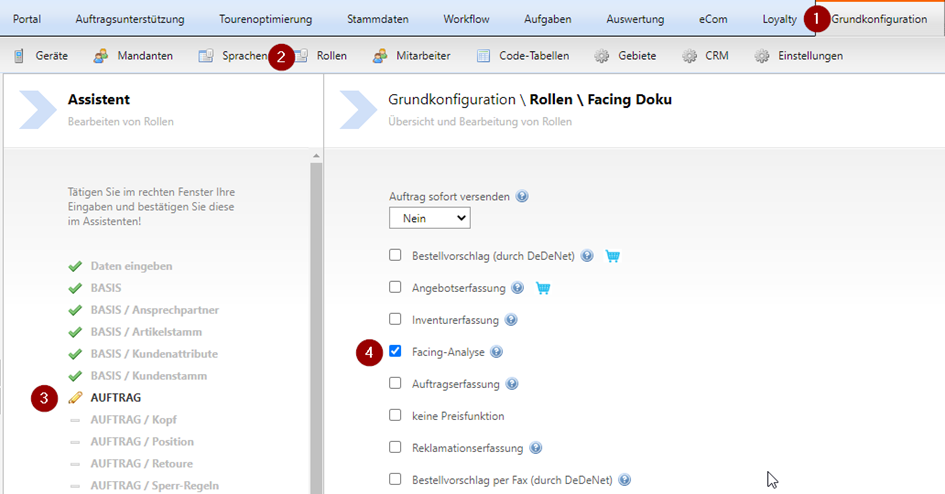
Task: Click the Mandanten people icon
Action: click(101, 56)
